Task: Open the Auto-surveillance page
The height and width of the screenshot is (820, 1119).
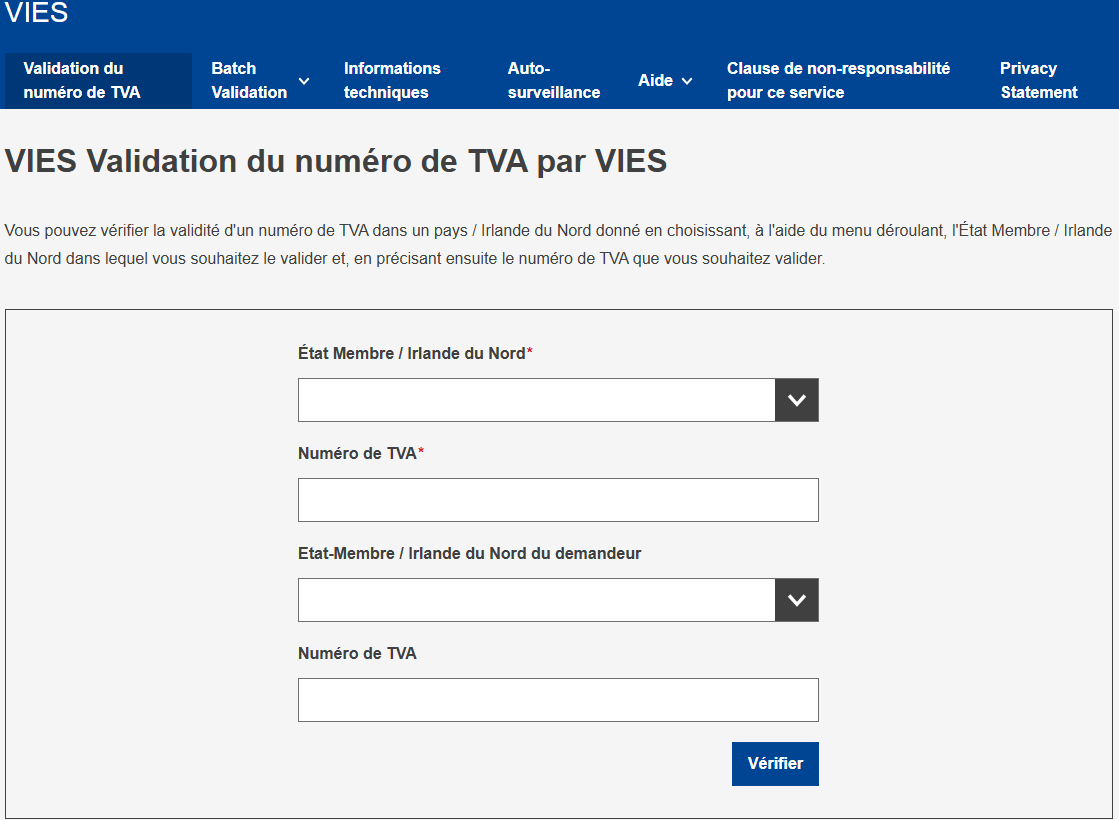Action: [553, 81]
